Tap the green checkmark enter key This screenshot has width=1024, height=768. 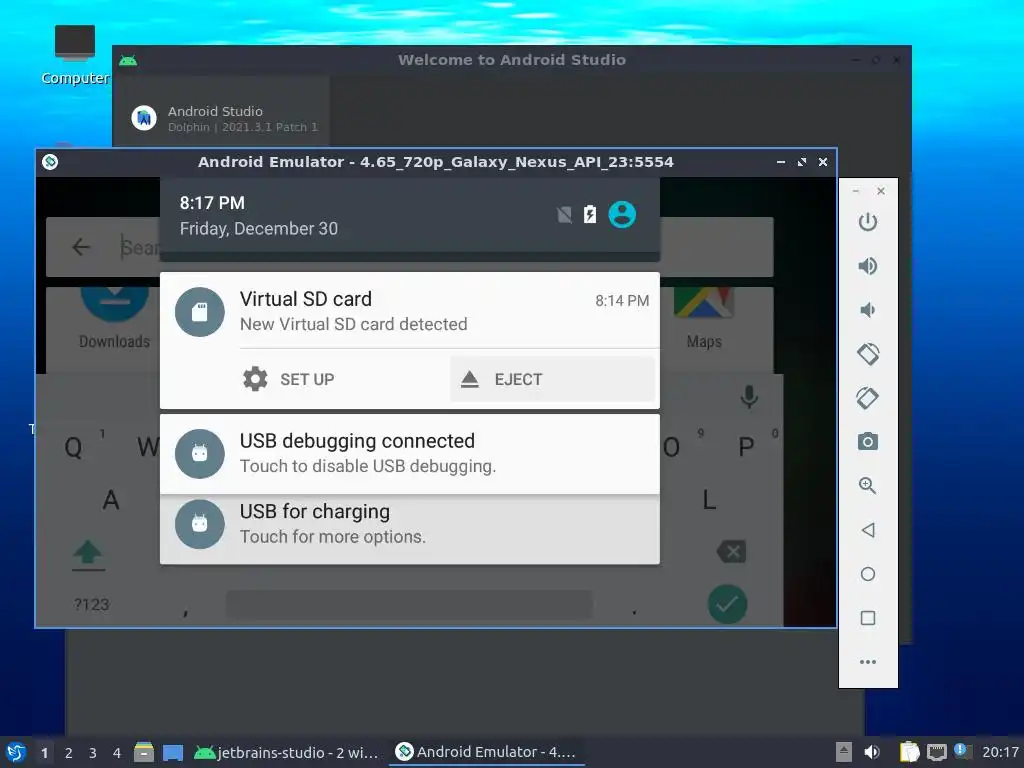click(x=727, y=604)
